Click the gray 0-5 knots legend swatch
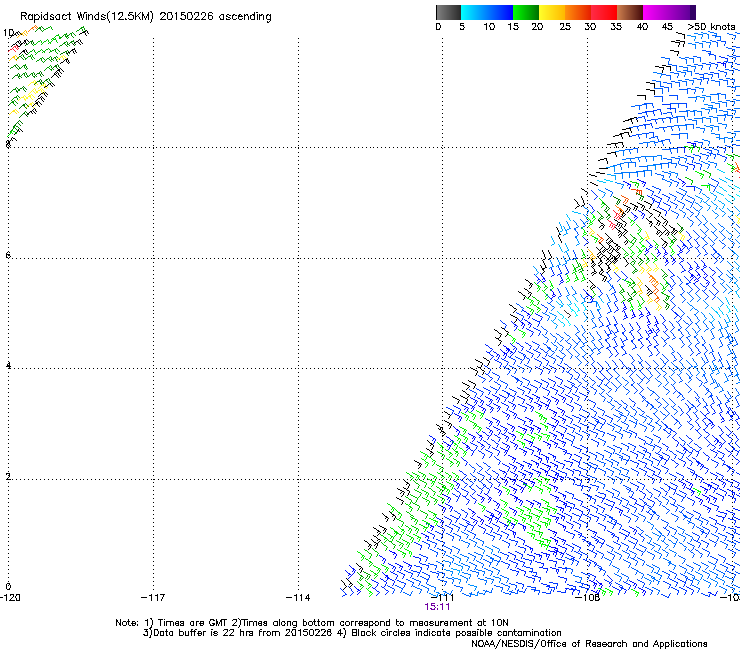Image resolution: width=740 pixels, height=650 pixels. [x=448, y=12]
